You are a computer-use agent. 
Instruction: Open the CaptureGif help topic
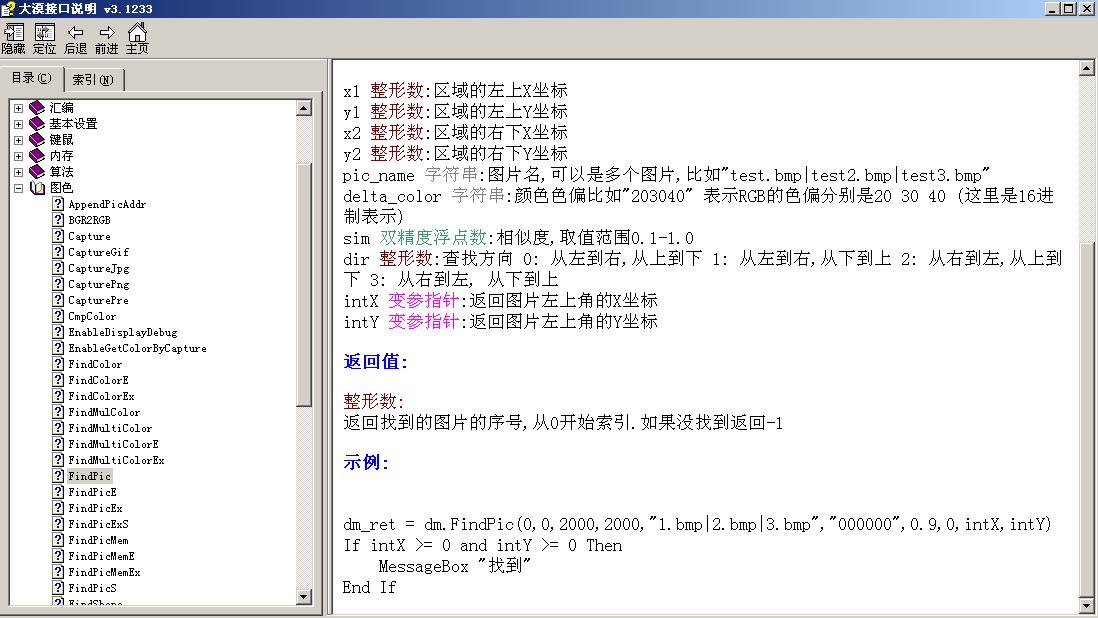(x=96, y=251)
